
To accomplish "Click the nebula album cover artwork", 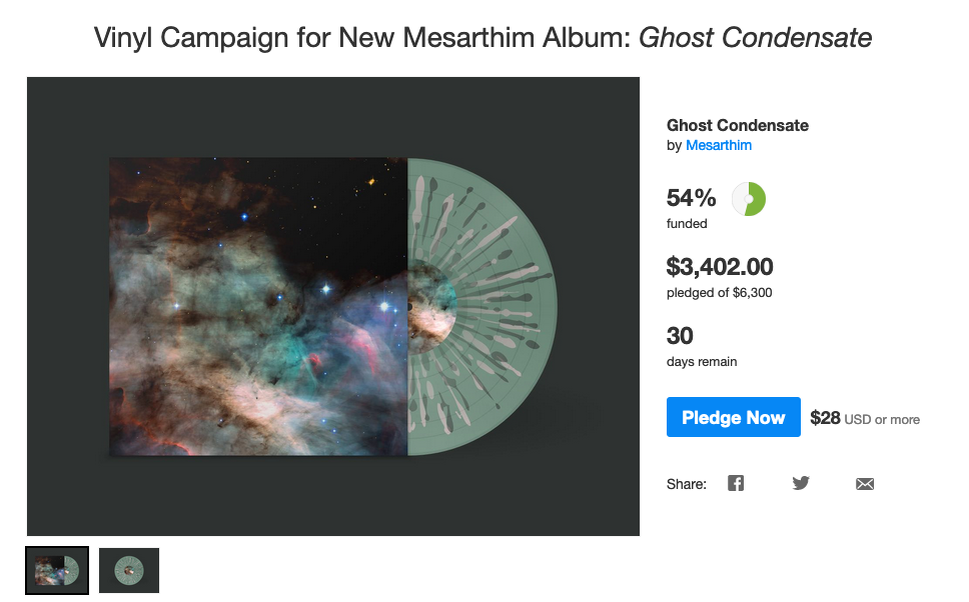I will pyautogui.click(x=258, y=307).
